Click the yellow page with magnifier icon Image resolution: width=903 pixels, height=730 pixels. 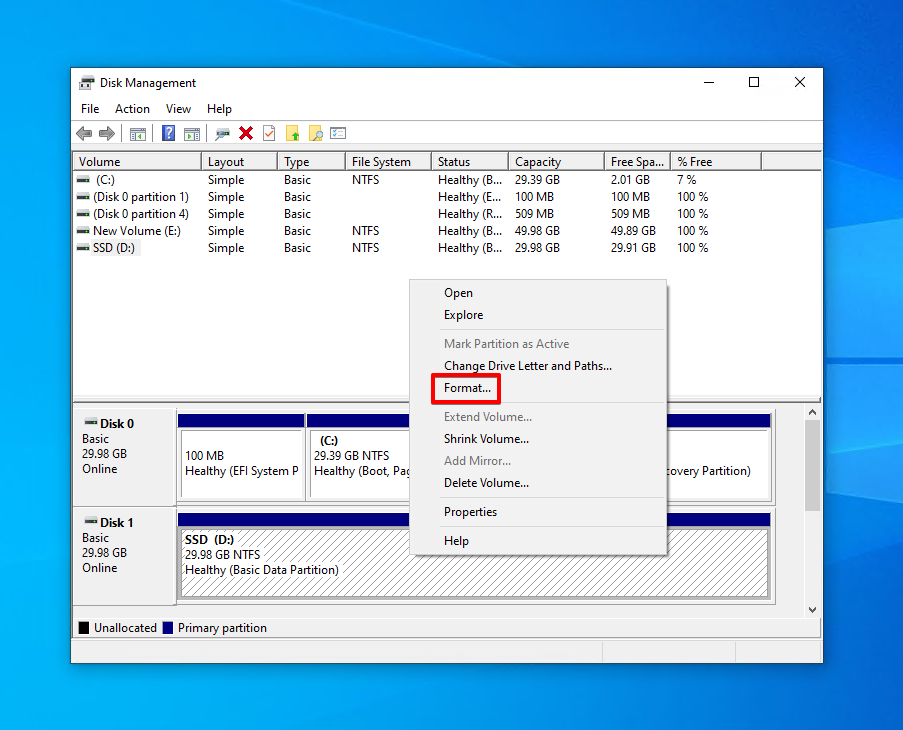(x=316, y=133)
